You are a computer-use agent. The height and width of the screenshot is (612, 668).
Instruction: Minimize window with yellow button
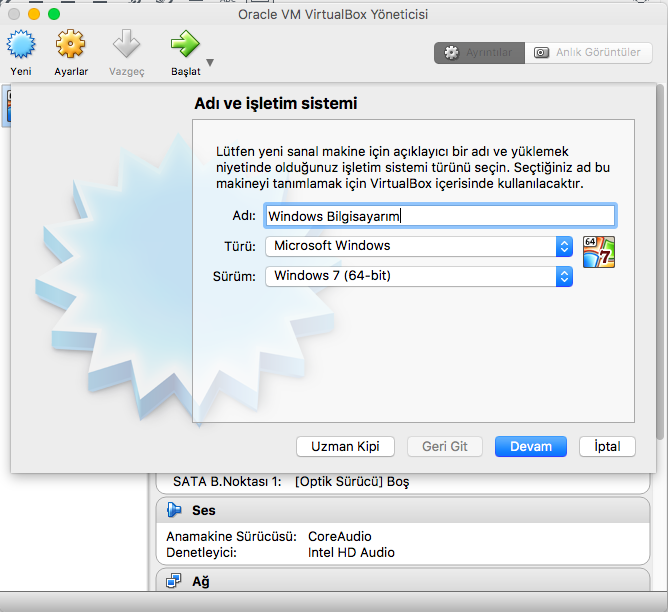(x=34, y=14)
